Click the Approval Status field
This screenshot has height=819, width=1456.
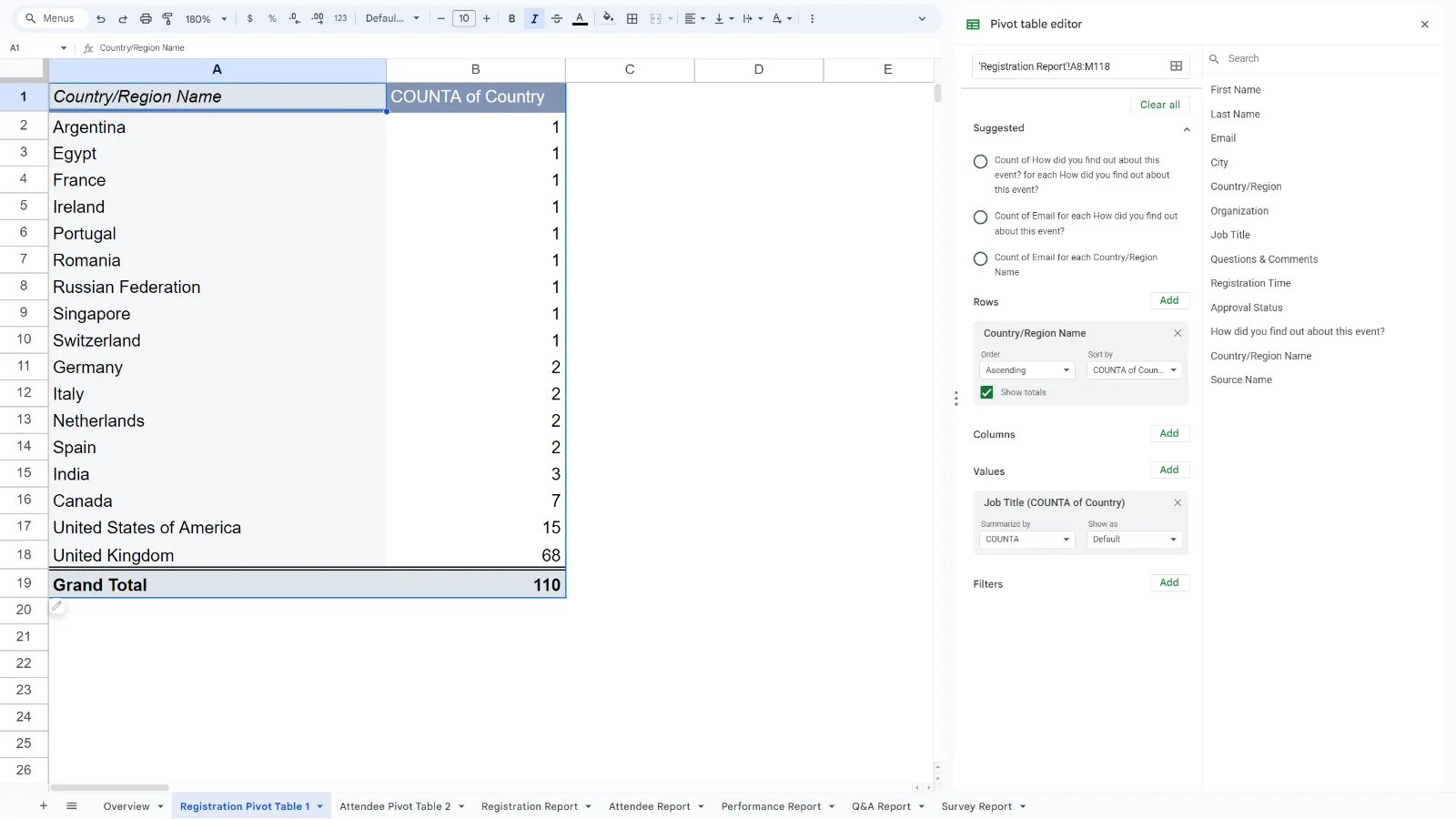click(1247, 308)
